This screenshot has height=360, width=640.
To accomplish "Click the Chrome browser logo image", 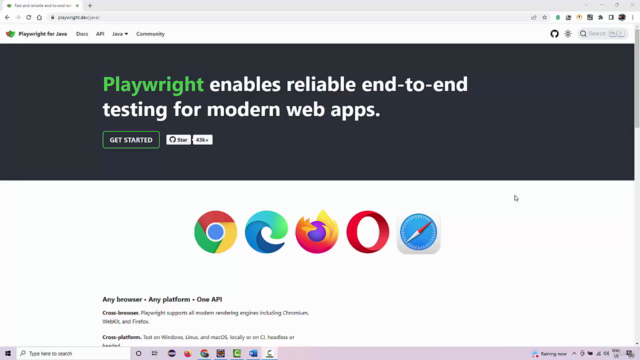I will tap(216, 232).
